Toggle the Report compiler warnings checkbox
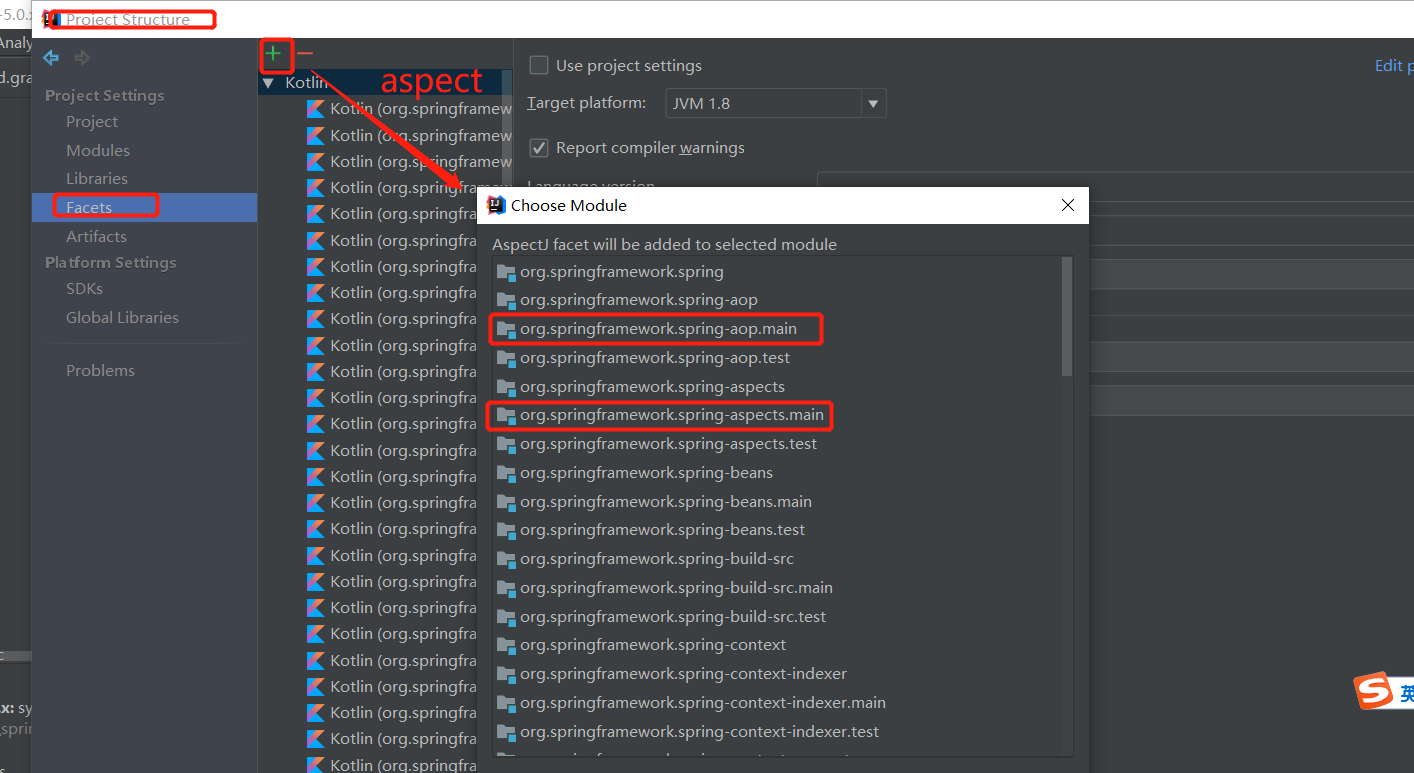The width and height of the screenshot is (1414, 773). pos(539,148)
